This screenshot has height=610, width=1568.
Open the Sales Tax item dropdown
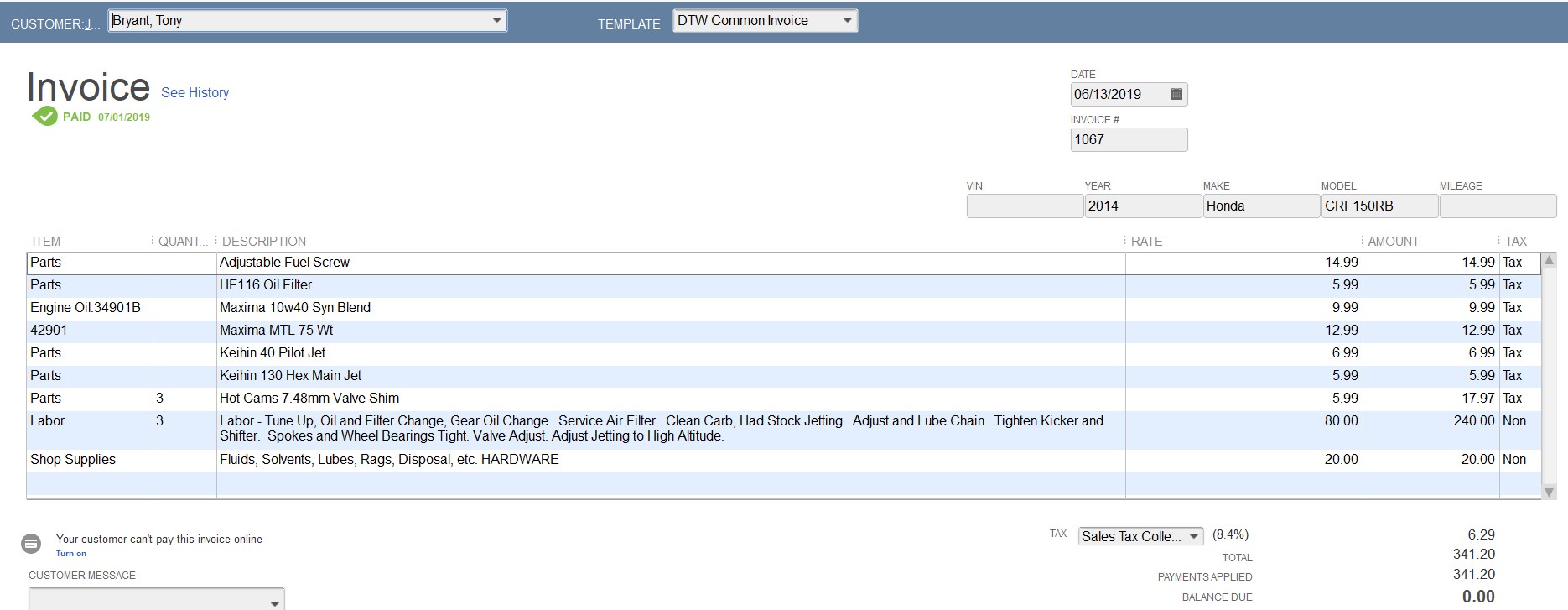click(1193, 537)
